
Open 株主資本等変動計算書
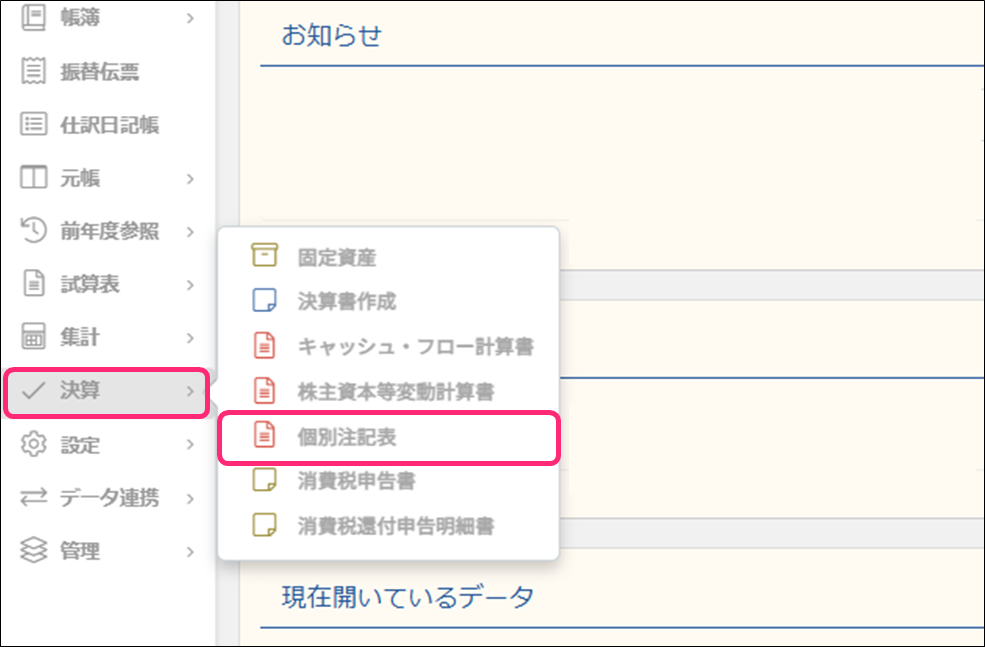pos(395,391)
